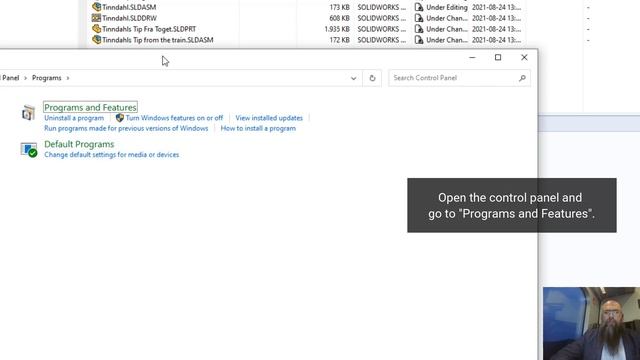The width and height of the screenshot is (640, 360).
Task: Click the Tip from the train.SLDASM icon
Action: click(96, 40)
